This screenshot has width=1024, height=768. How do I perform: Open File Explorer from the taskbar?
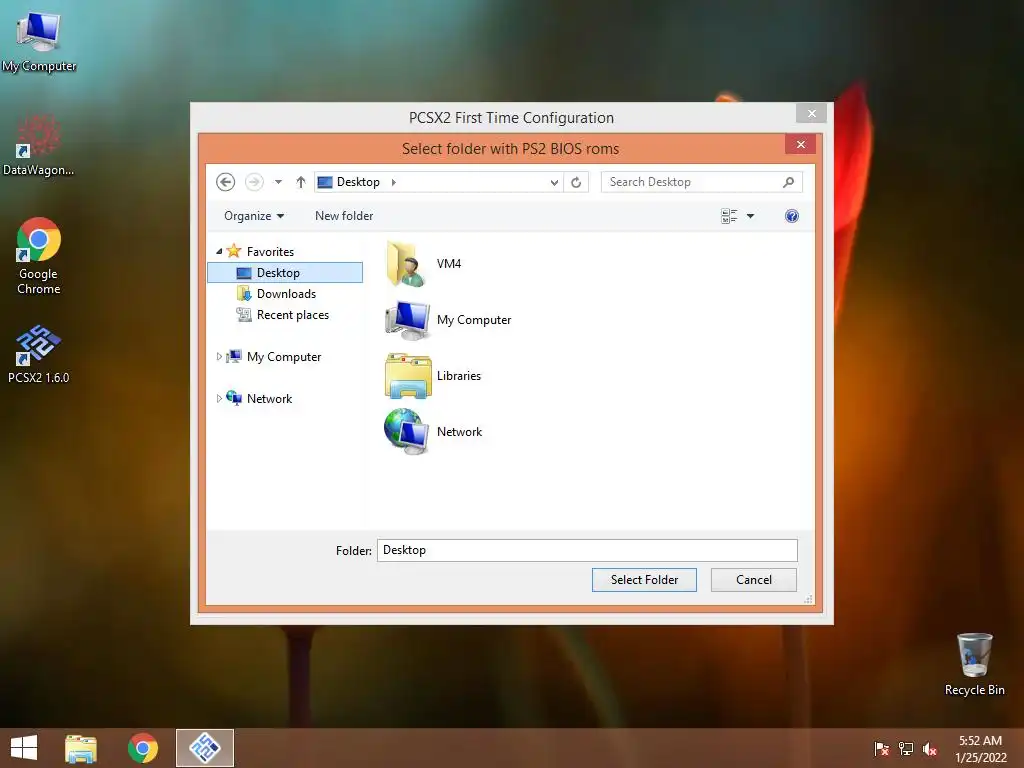(x=81, y=748)
